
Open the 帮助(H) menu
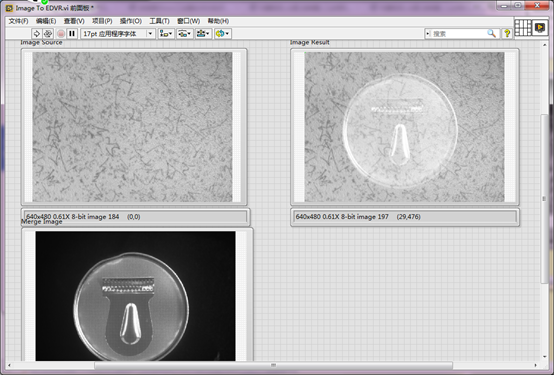[218, 21]
